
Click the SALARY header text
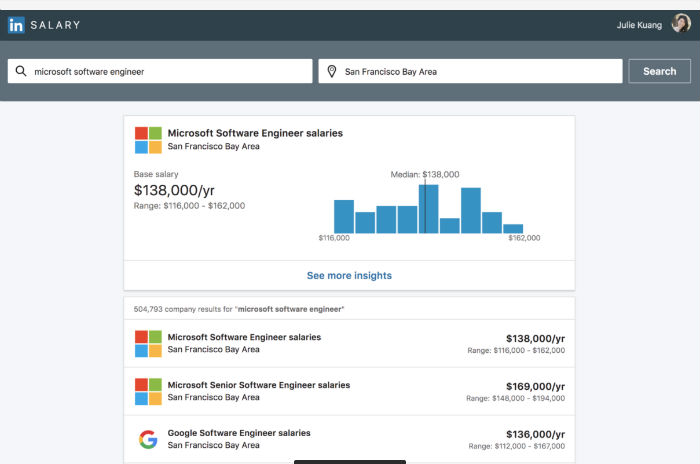[55, 25]
